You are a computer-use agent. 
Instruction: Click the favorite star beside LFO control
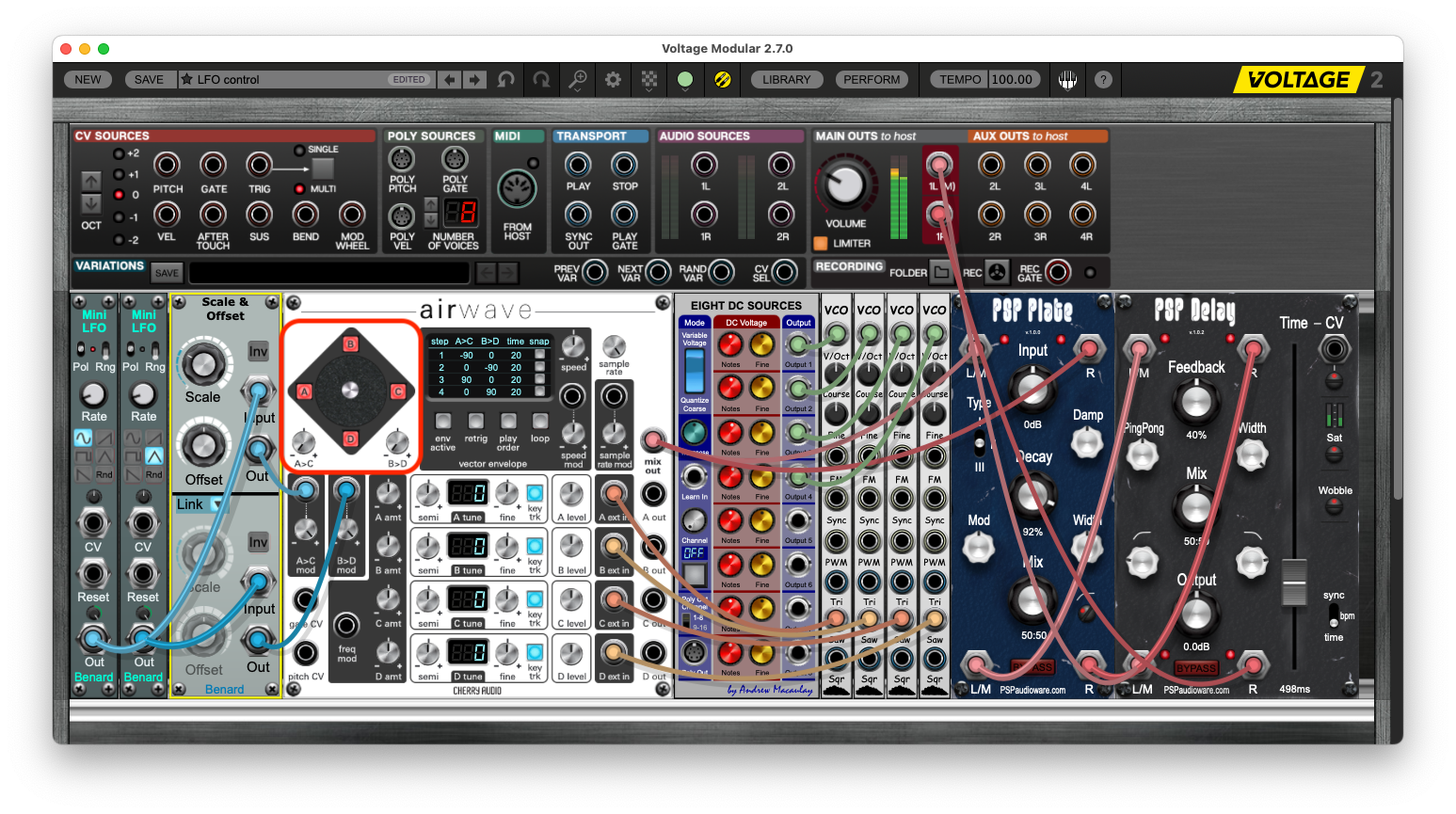[186, 80]
